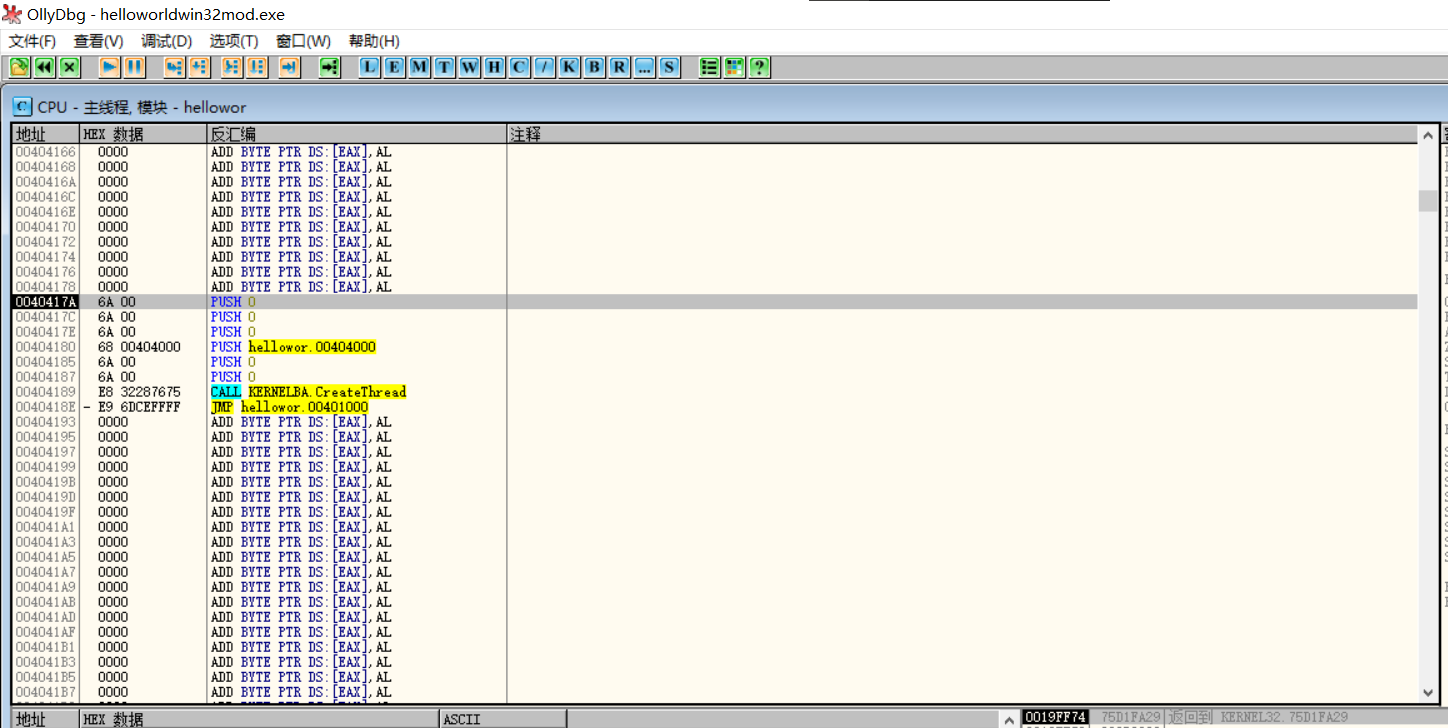Open appearance options color grid icon
This screenshot has height=728, width=1448.
(735, 67)
